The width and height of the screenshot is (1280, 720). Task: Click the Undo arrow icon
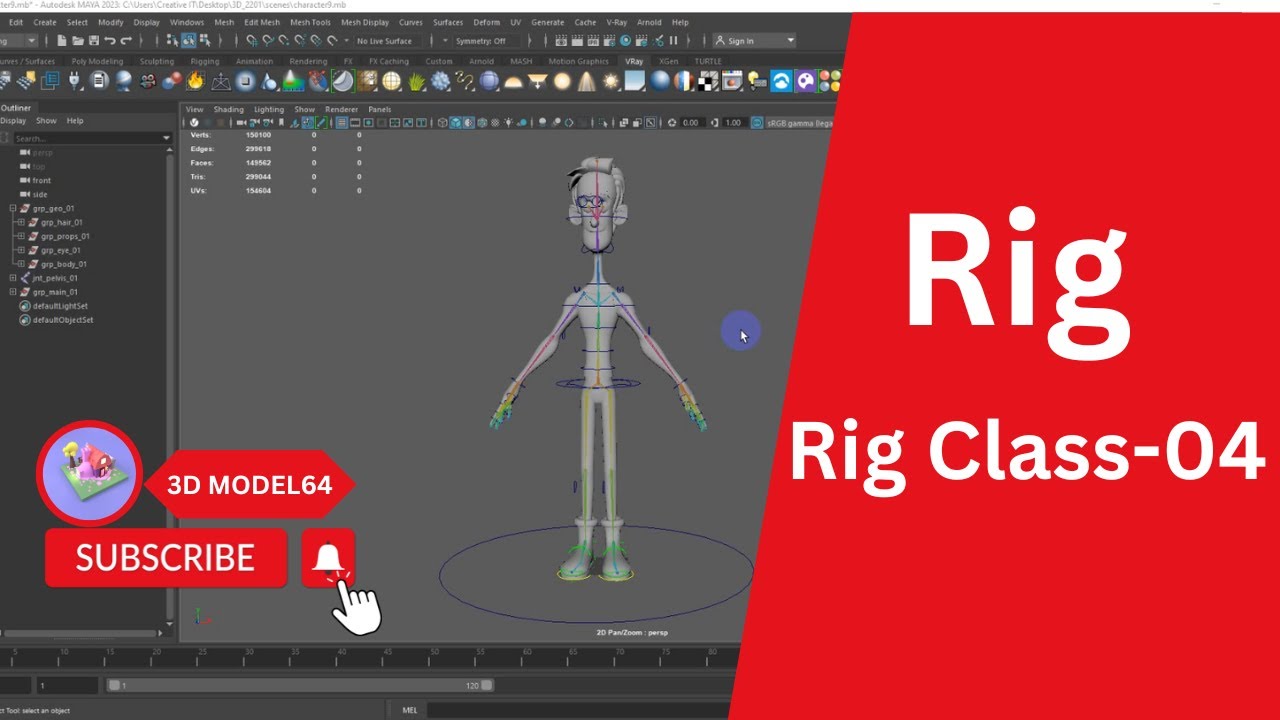109,41
